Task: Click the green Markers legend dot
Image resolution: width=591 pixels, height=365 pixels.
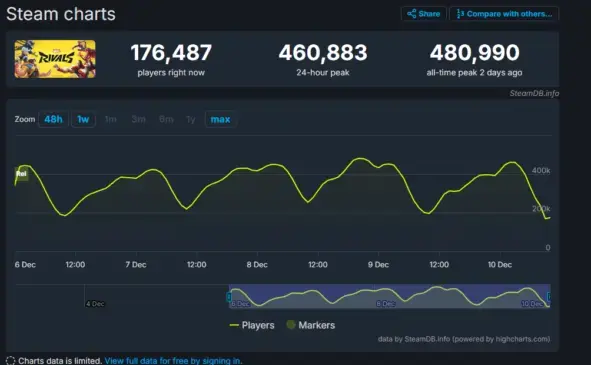Action: tap(291, 325)
